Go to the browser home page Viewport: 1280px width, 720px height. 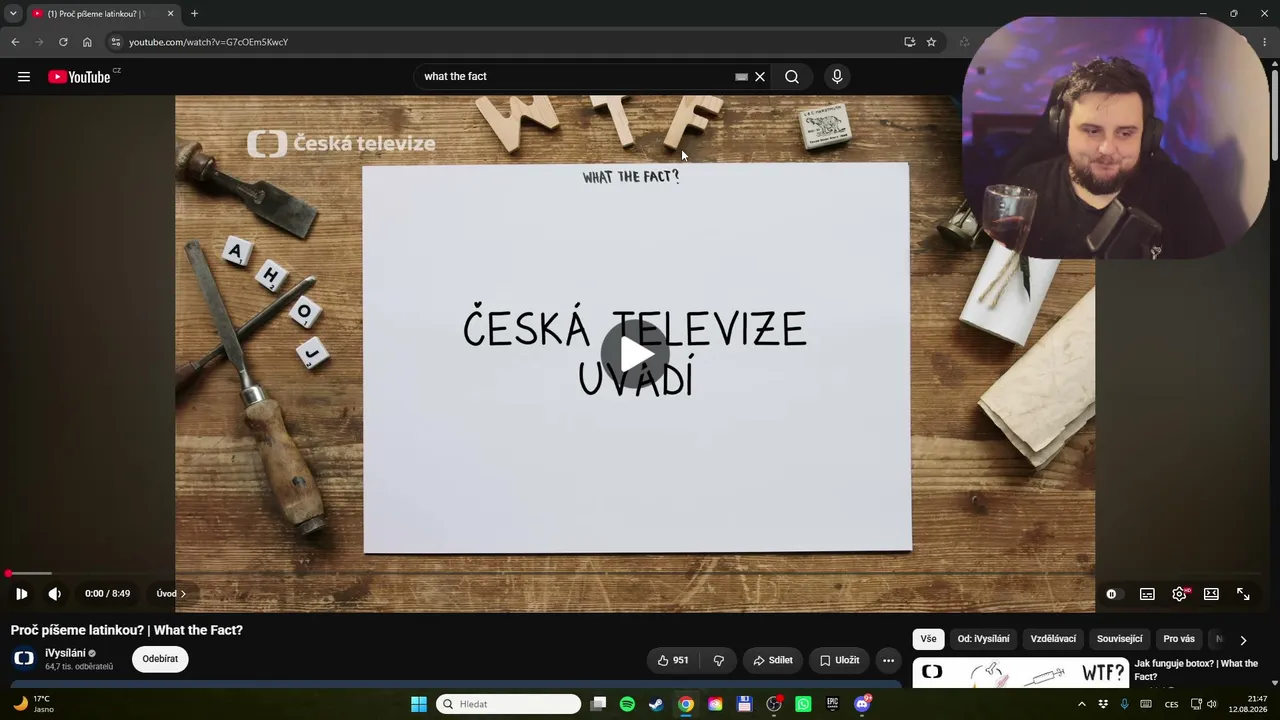(x=87, y=42)
